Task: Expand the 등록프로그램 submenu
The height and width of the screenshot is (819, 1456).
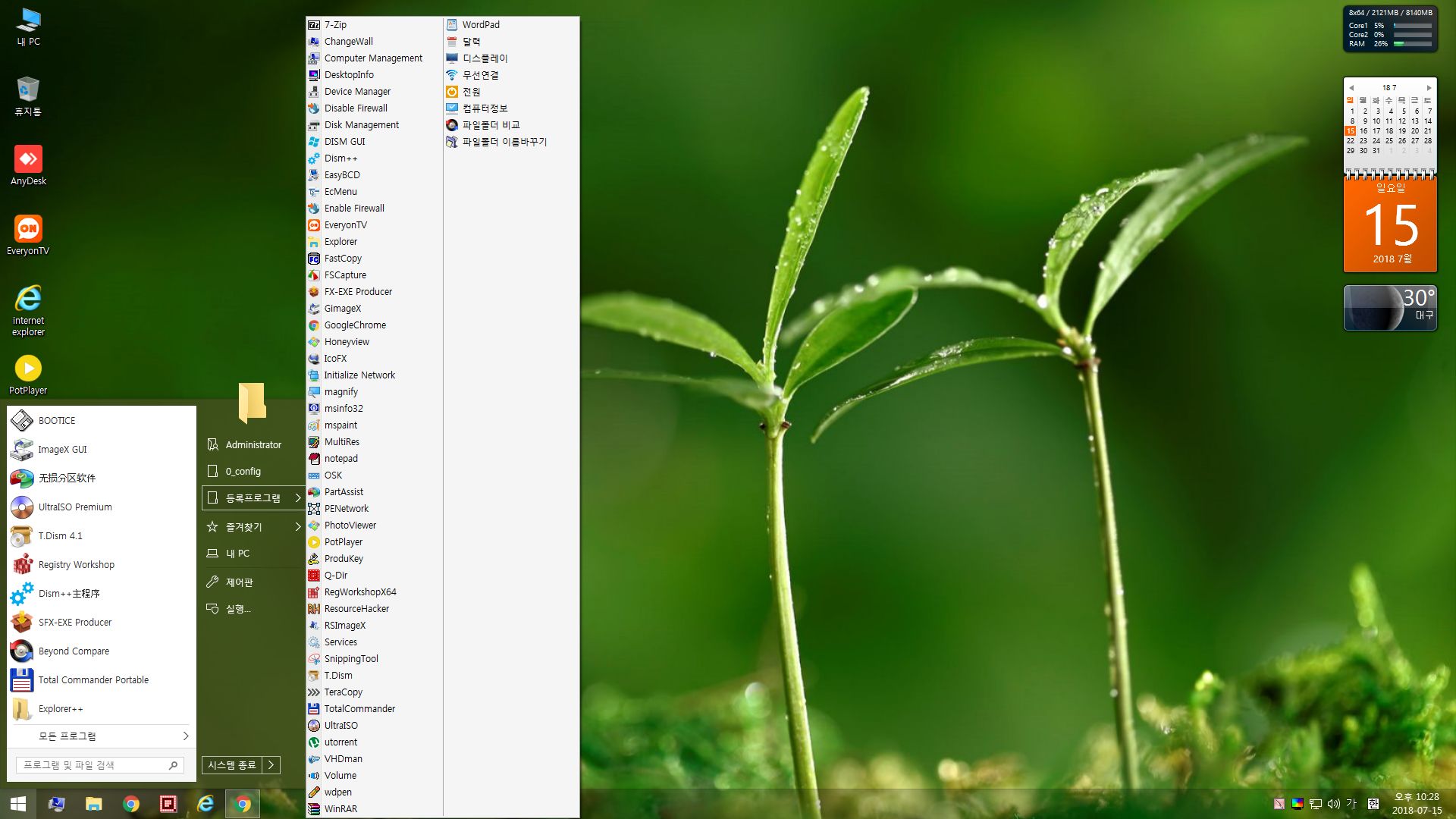Action: pyautogui.click(x=253, y=498)
